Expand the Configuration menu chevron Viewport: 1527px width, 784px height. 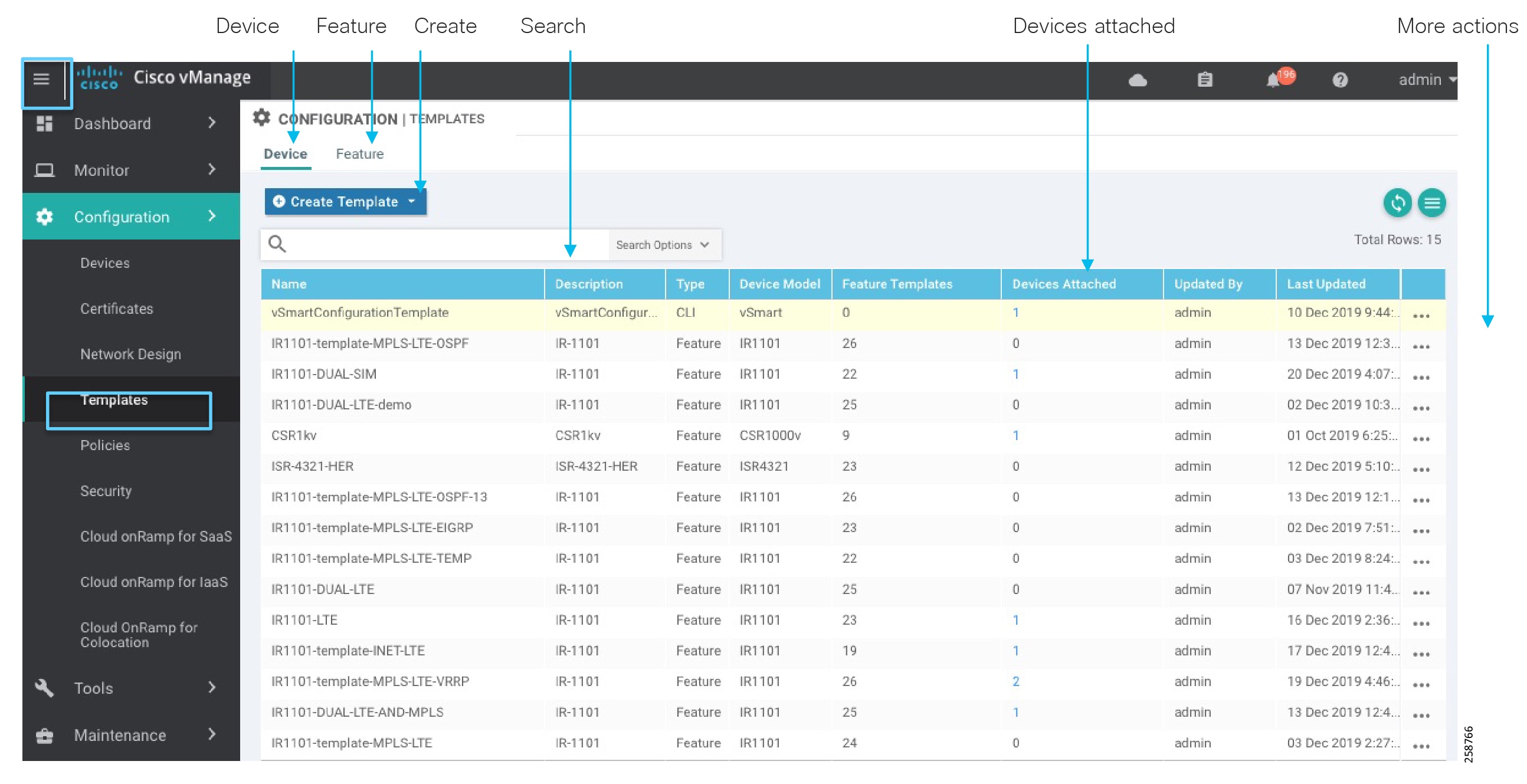pos(212,216)
